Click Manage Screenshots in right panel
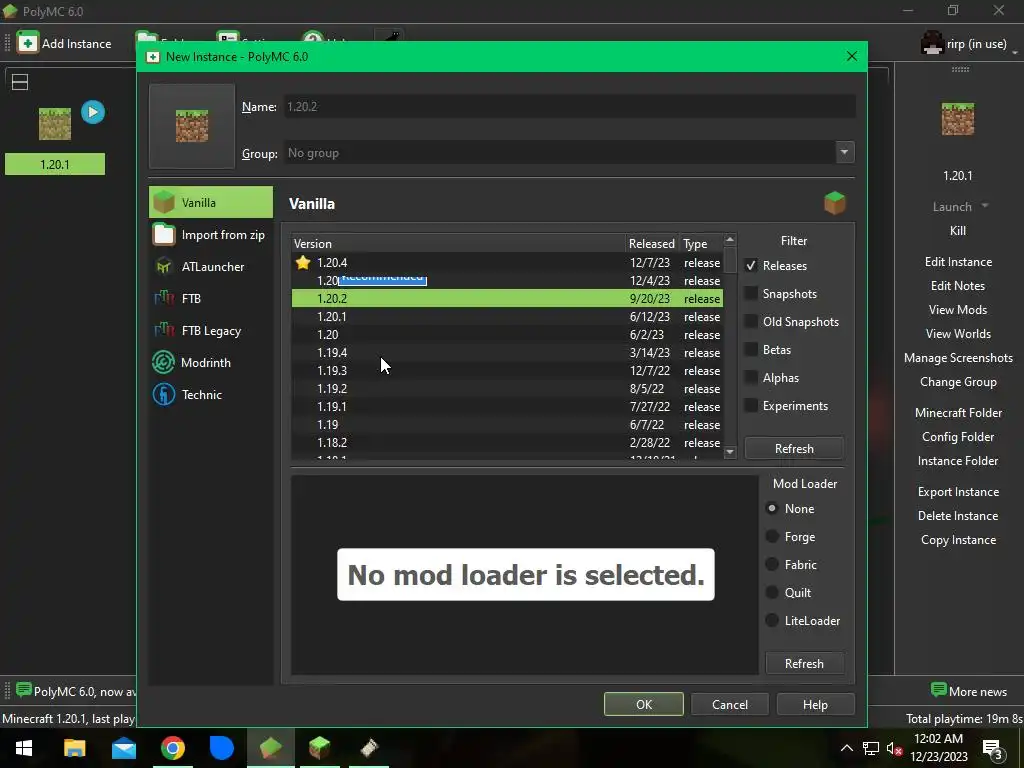Image resolution: width=1024 pixels, height=768 pixels. [958, 358]
